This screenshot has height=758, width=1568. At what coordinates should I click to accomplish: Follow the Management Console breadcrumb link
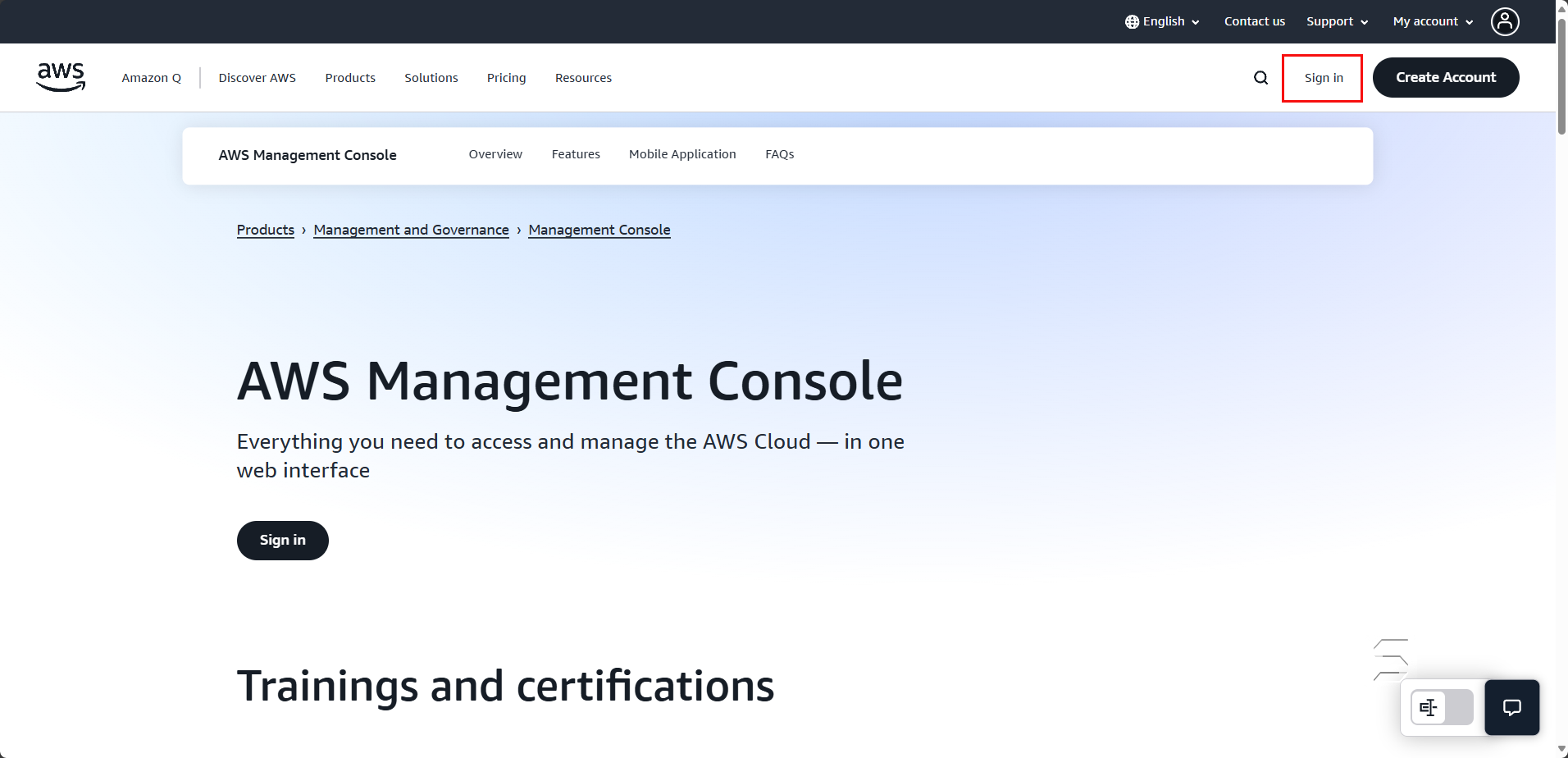pyautogui.click(x=599, y=230)
